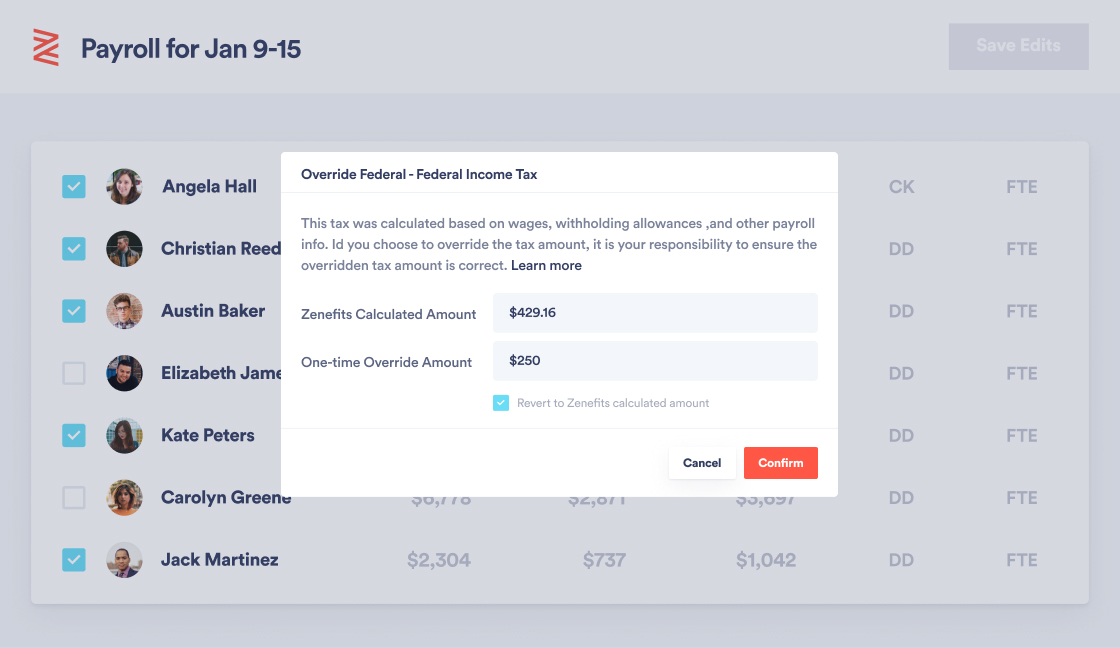The height and width of the screenshot is (648, 1120).
Task: Click the Zenefits logo icon
Action: pos(46,48)
